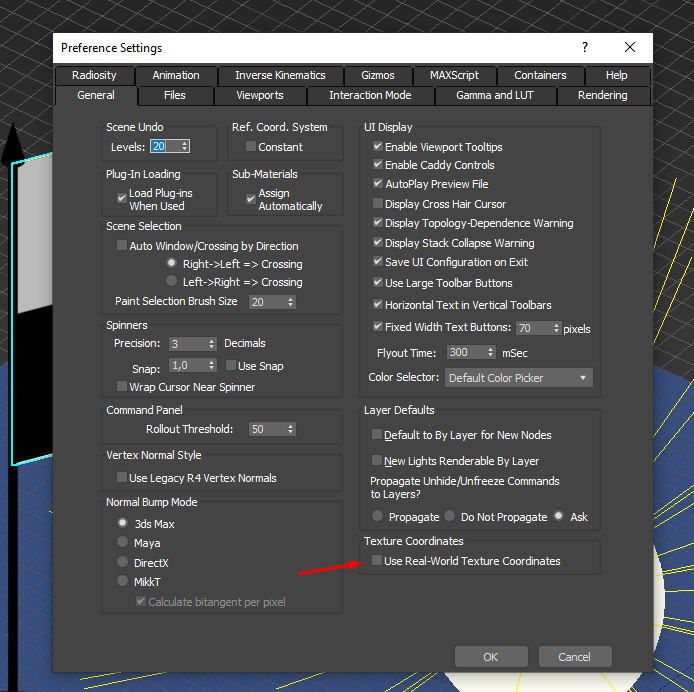Viewport: 694px width, 692px height.
Task: Click the Rollout Threshold spinner arrows
Action: point(290,429)
